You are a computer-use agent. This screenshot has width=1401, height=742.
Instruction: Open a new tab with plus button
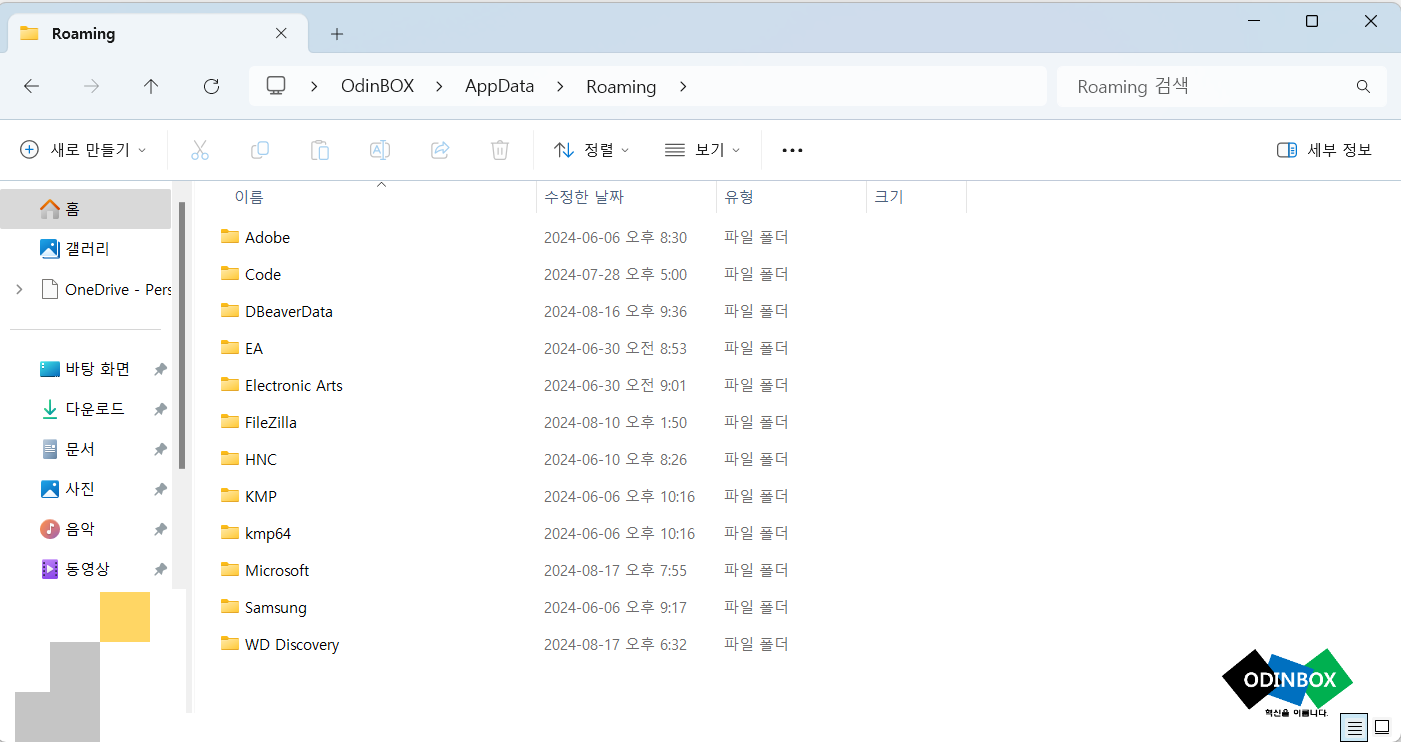(337, 34)
